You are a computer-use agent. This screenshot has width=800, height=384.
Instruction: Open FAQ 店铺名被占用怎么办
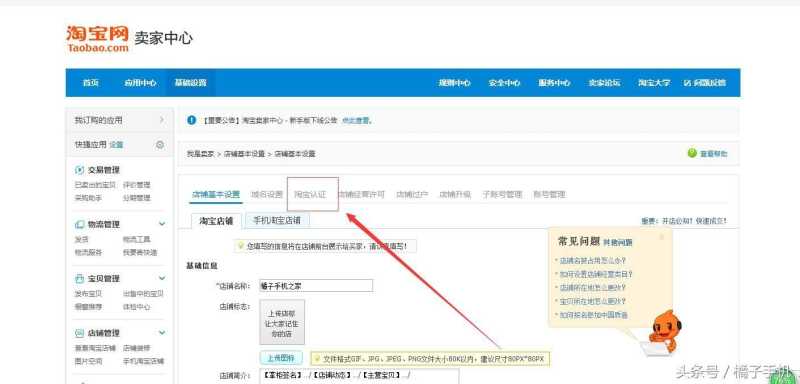593,260
